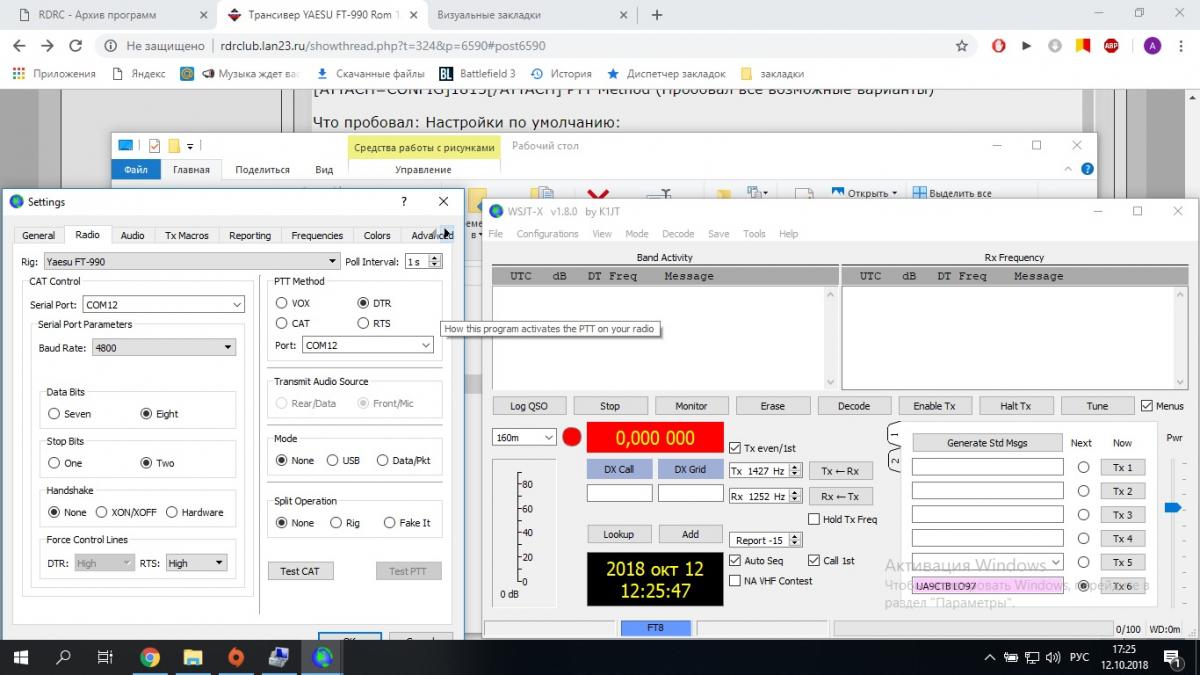Click the Opera extension icon in toolbar
The image size is (1200, 675).
pos(998,46)
